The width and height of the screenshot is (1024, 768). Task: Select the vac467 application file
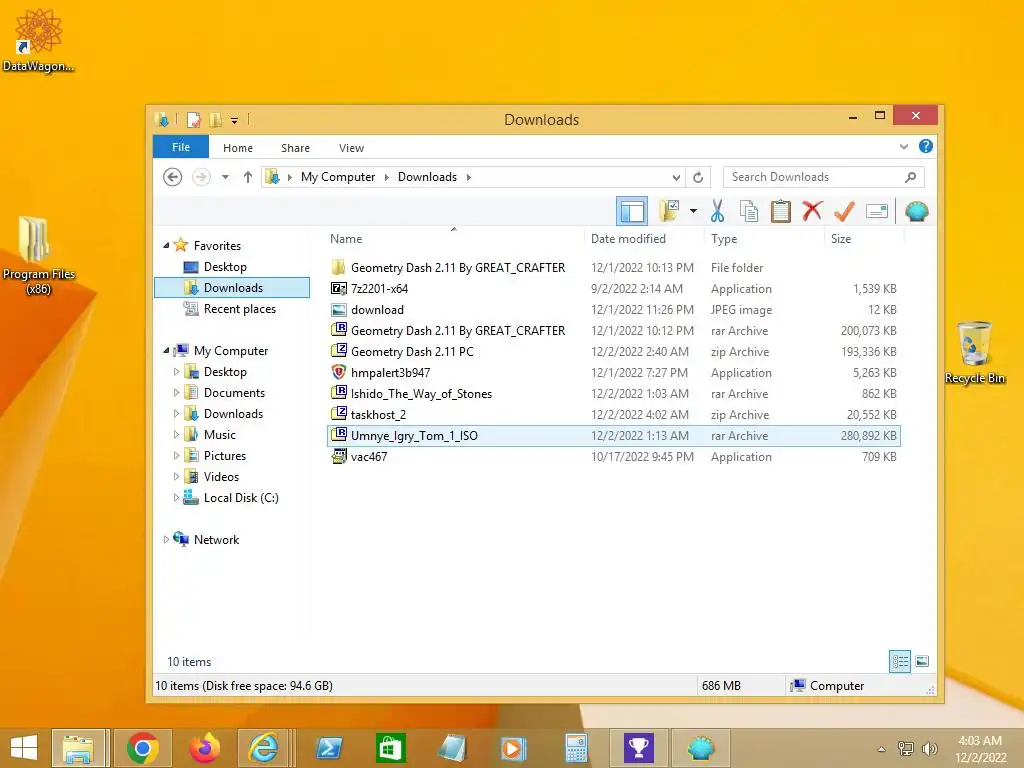(614, 456)
